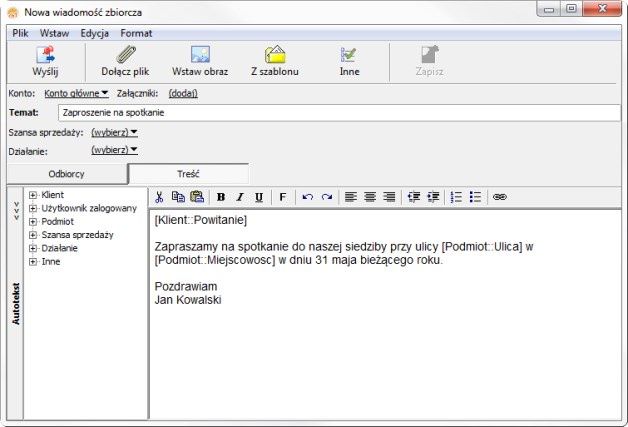Screen dimensions: 628x427
Task: Click the Dołącz plik paperclip icon
Action: [126, 54]
